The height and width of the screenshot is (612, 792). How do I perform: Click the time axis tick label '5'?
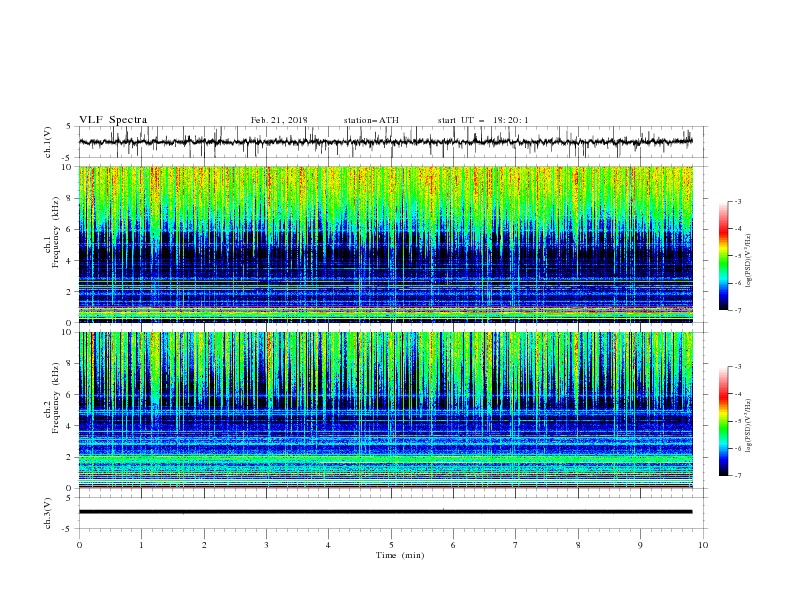(391, 545)
